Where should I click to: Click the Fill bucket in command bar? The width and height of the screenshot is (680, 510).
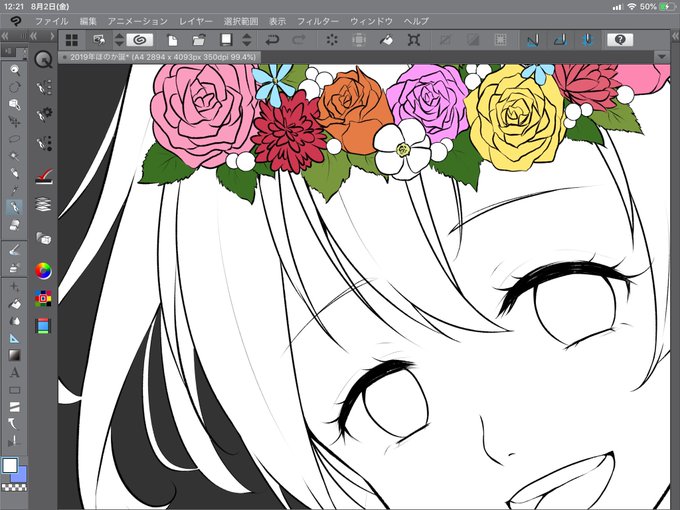click(x=386, y=40)
